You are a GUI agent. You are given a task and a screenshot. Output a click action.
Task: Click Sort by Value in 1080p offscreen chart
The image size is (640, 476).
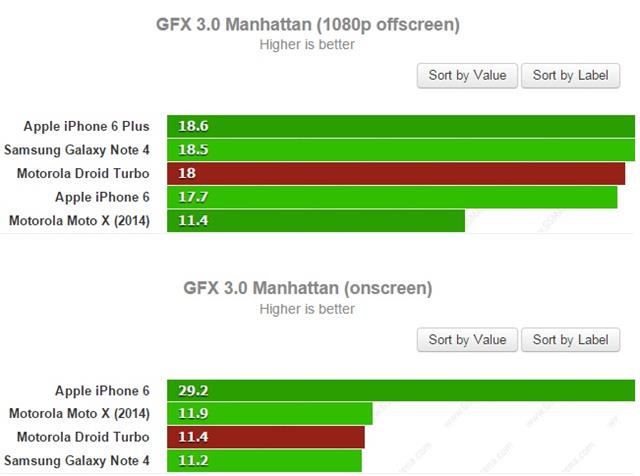(467, 76)
